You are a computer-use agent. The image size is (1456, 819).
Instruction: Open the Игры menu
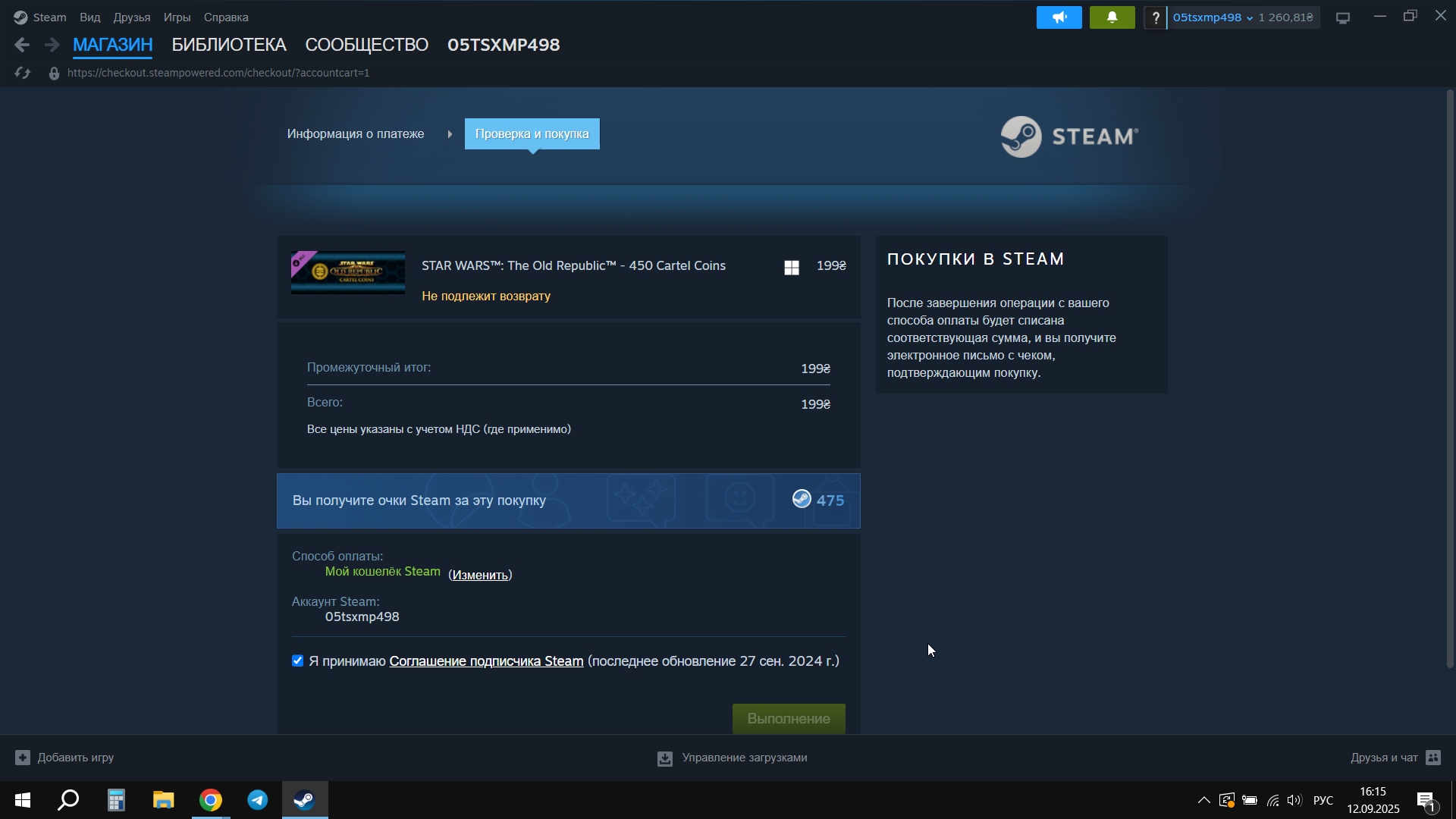177,17
